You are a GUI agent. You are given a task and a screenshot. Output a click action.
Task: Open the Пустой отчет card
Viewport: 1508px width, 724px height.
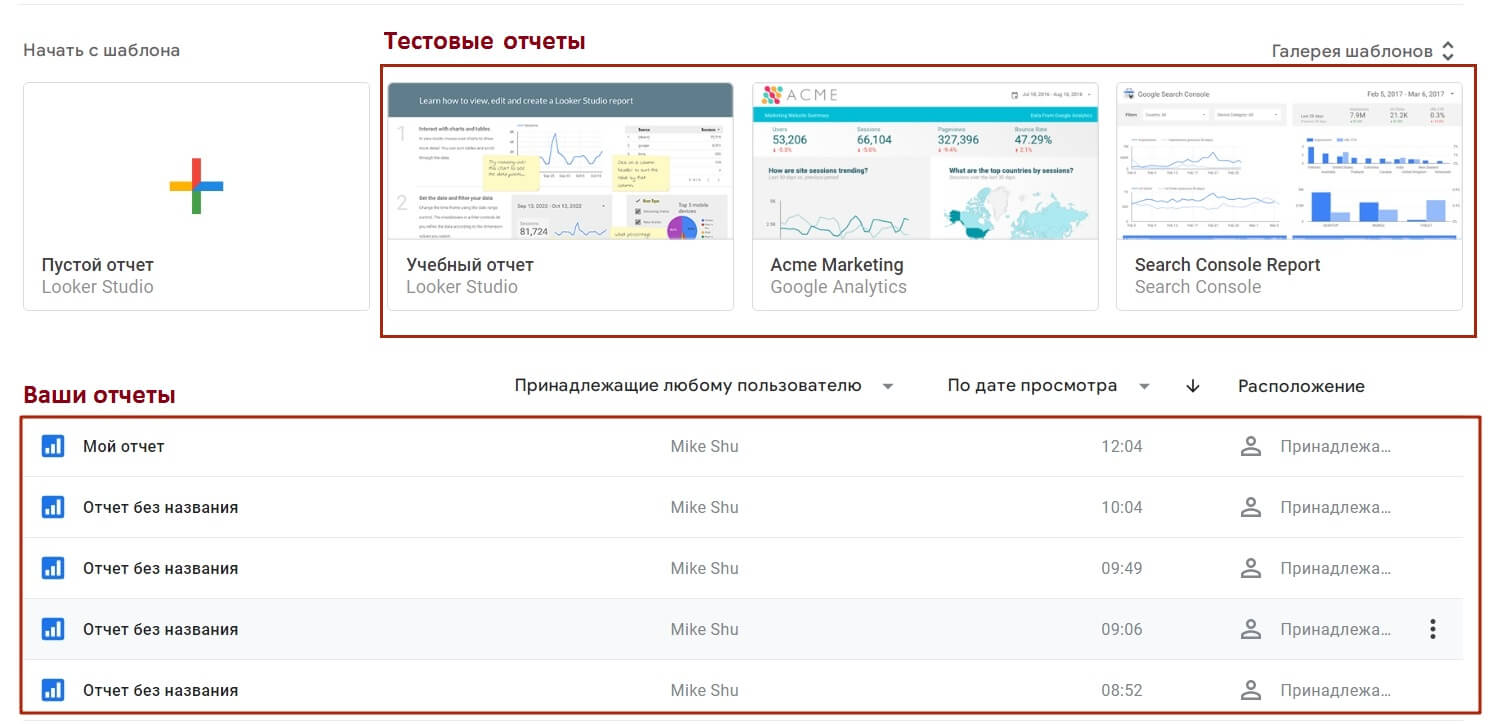(197, 196)
